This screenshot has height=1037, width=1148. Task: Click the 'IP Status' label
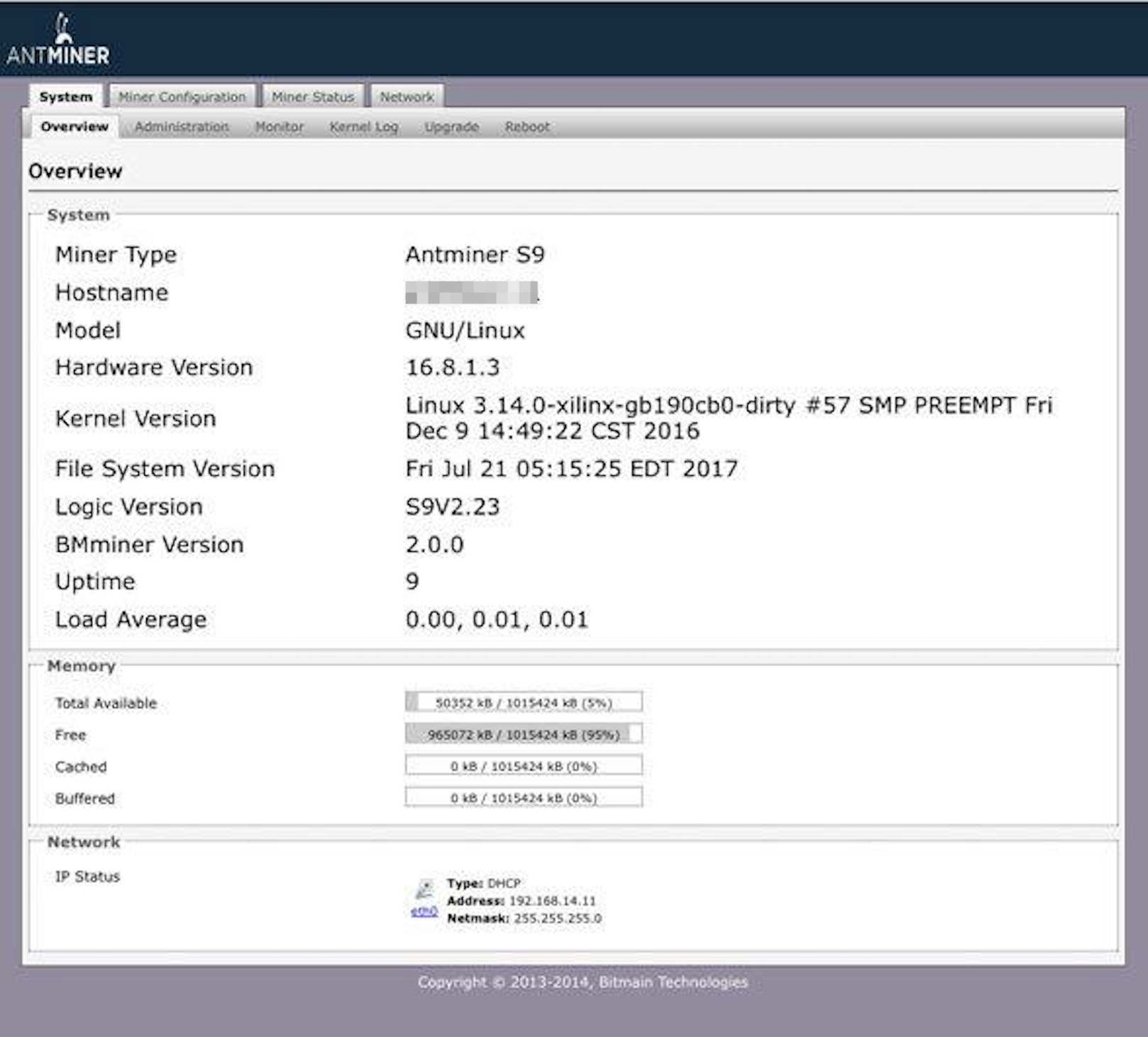pos(87,876)
